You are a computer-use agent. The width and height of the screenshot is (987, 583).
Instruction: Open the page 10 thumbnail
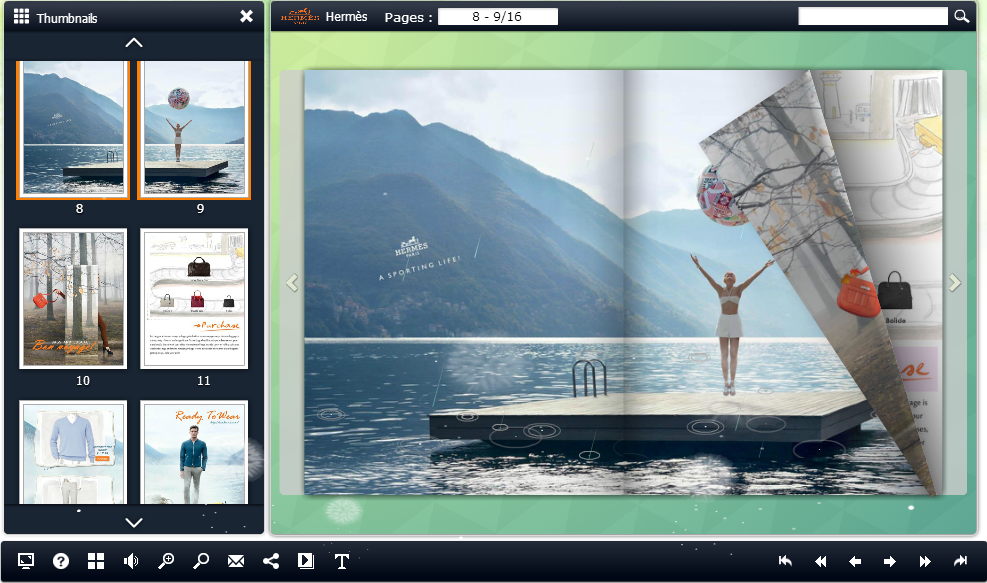click(73, 298)
